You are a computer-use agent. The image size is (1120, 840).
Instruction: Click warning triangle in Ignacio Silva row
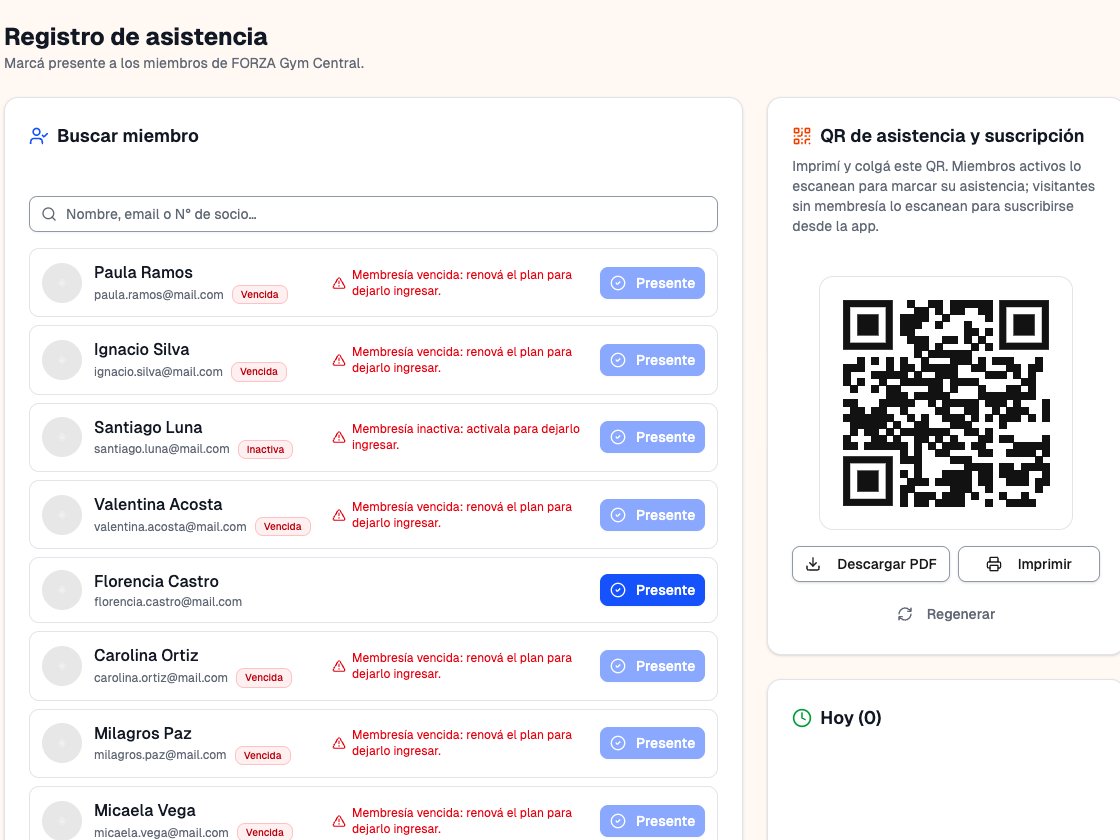click(339, 361)
